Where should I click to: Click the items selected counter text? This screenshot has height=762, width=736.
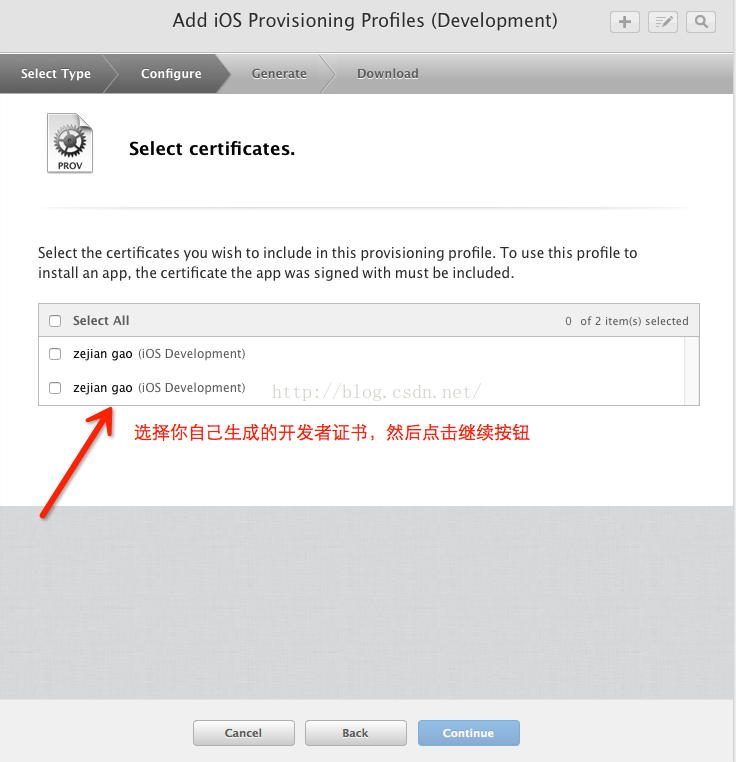coord(627,321)
